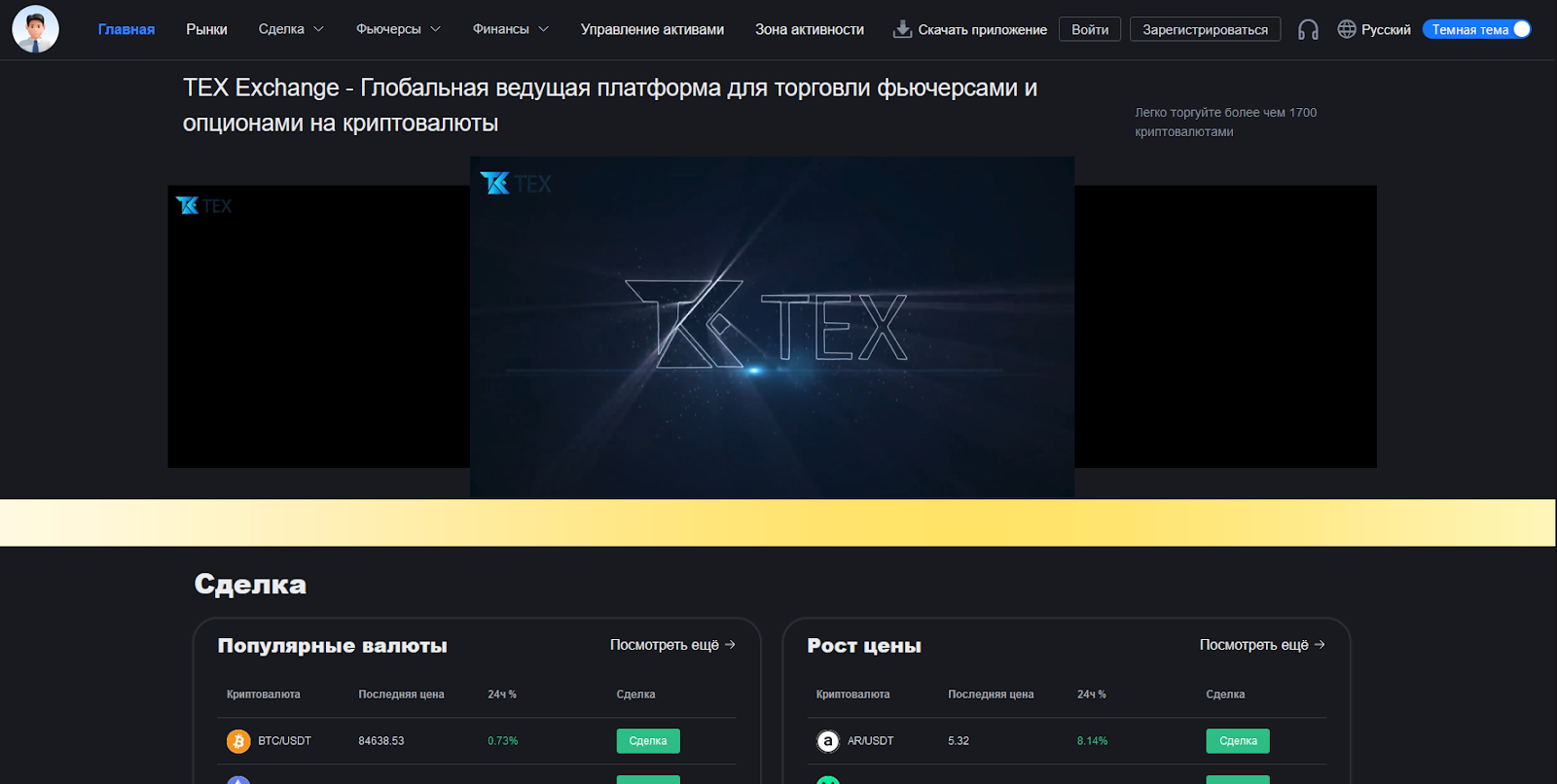Click the cartoon avatar site logo
Screen dimensions: 1557x784
[35, 29]
